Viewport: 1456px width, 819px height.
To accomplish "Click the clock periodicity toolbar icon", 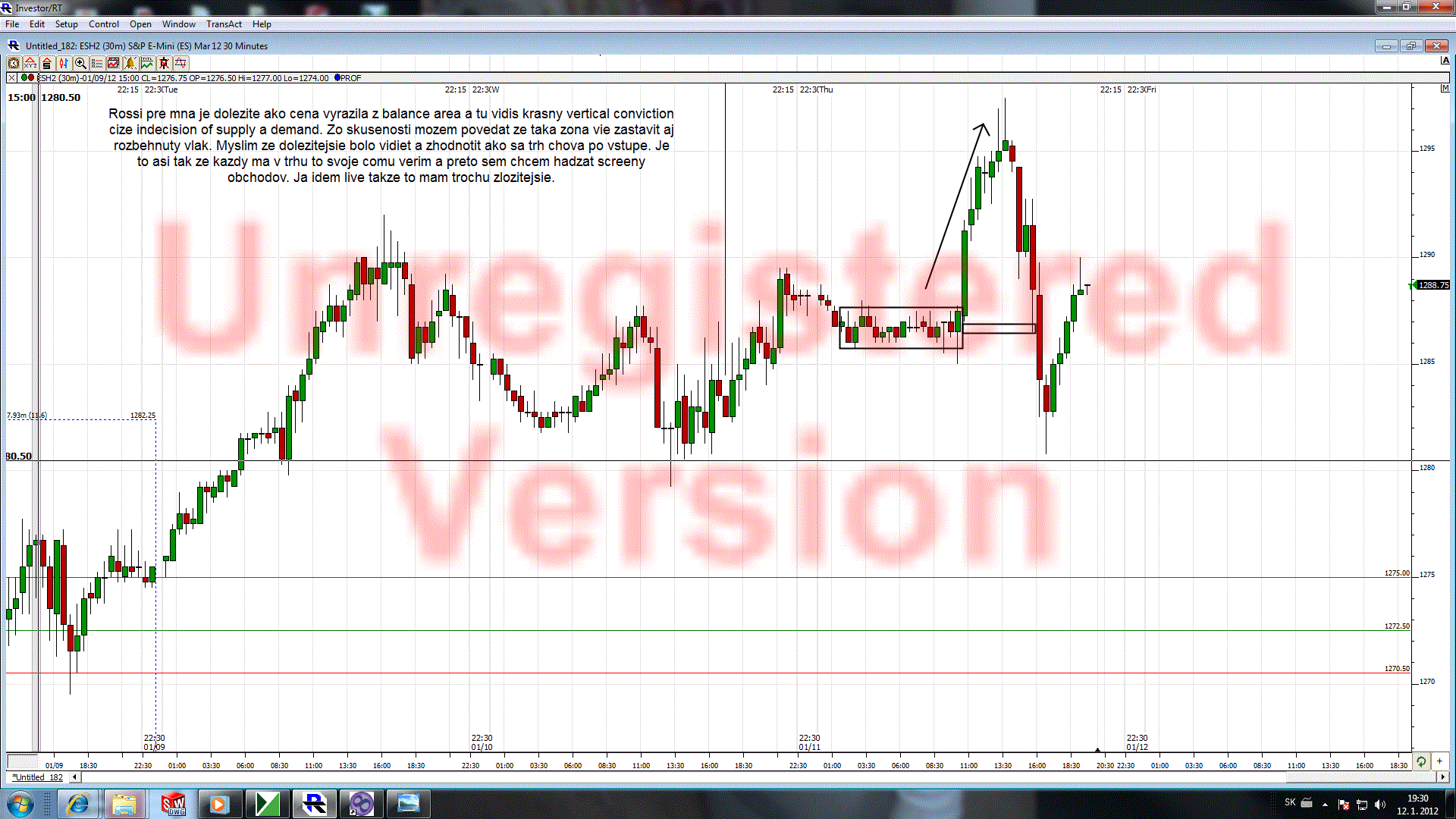I will 14,63.
